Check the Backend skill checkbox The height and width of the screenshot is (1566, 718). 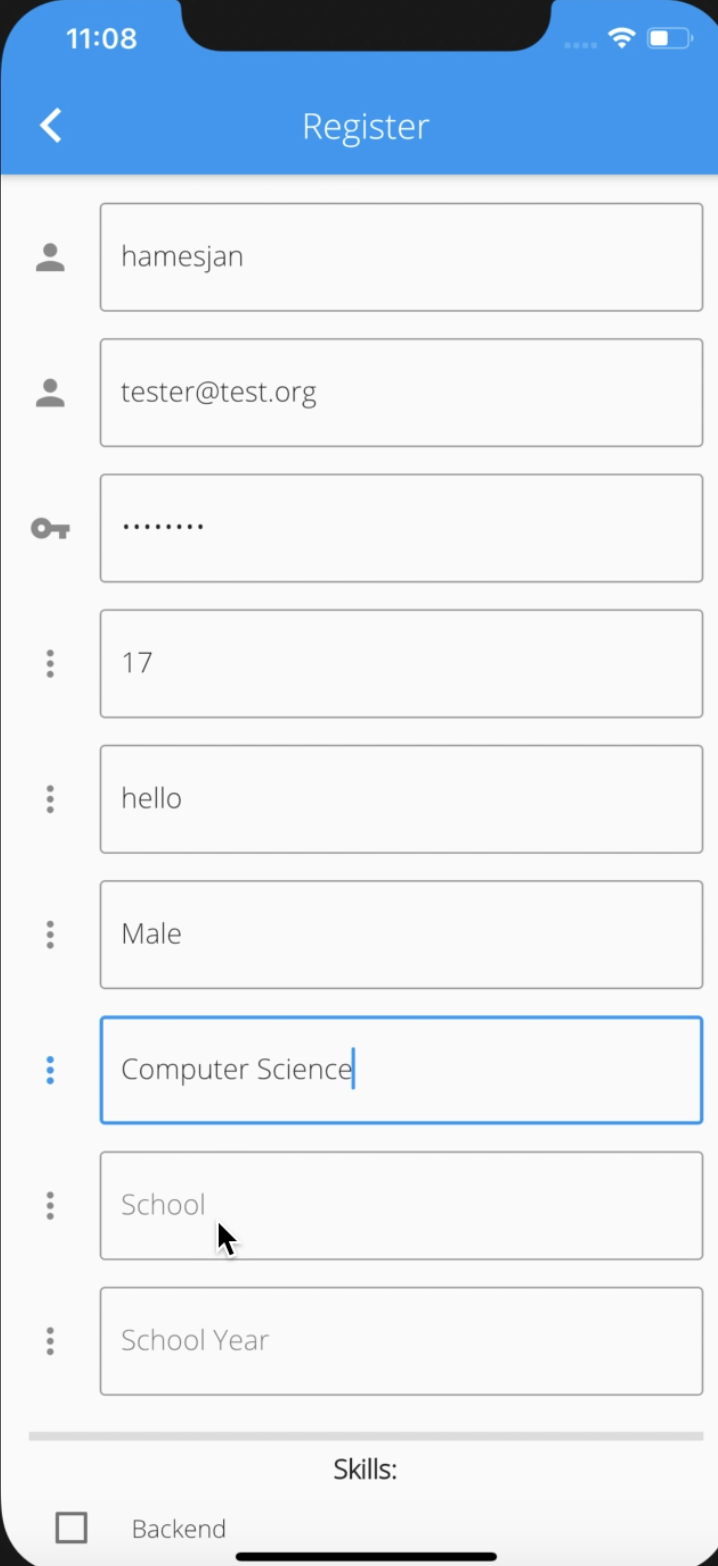[x=71, y=1528]
